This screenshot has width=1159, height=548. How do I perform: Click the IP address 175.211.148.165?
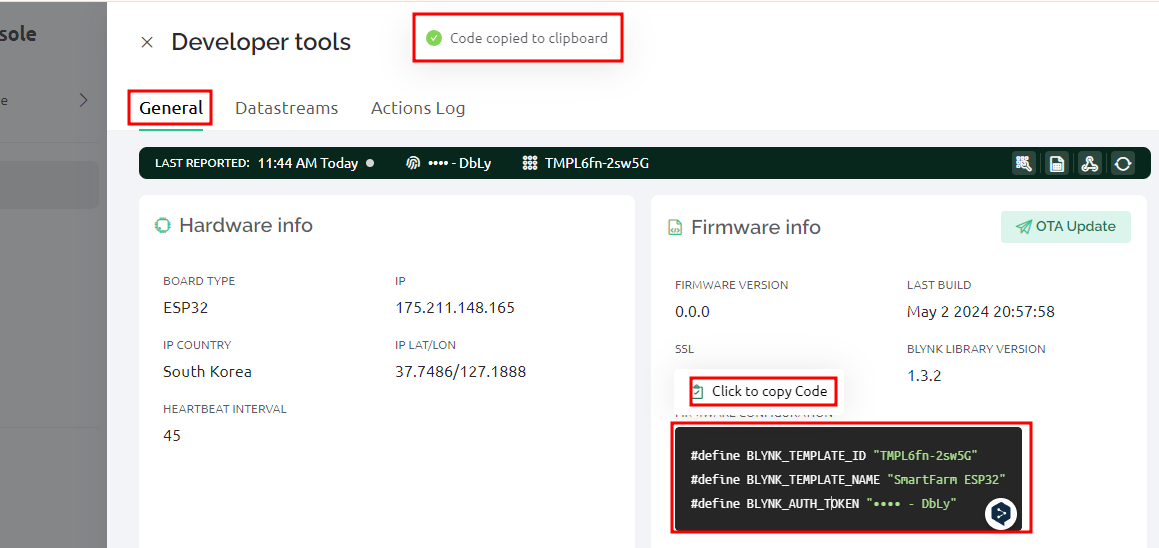[x=455, y=308]
